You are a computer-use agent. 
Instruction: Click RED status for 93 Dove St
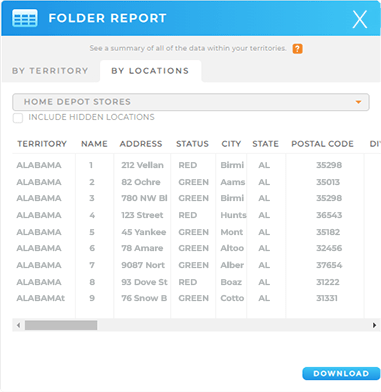coord(188,282)
